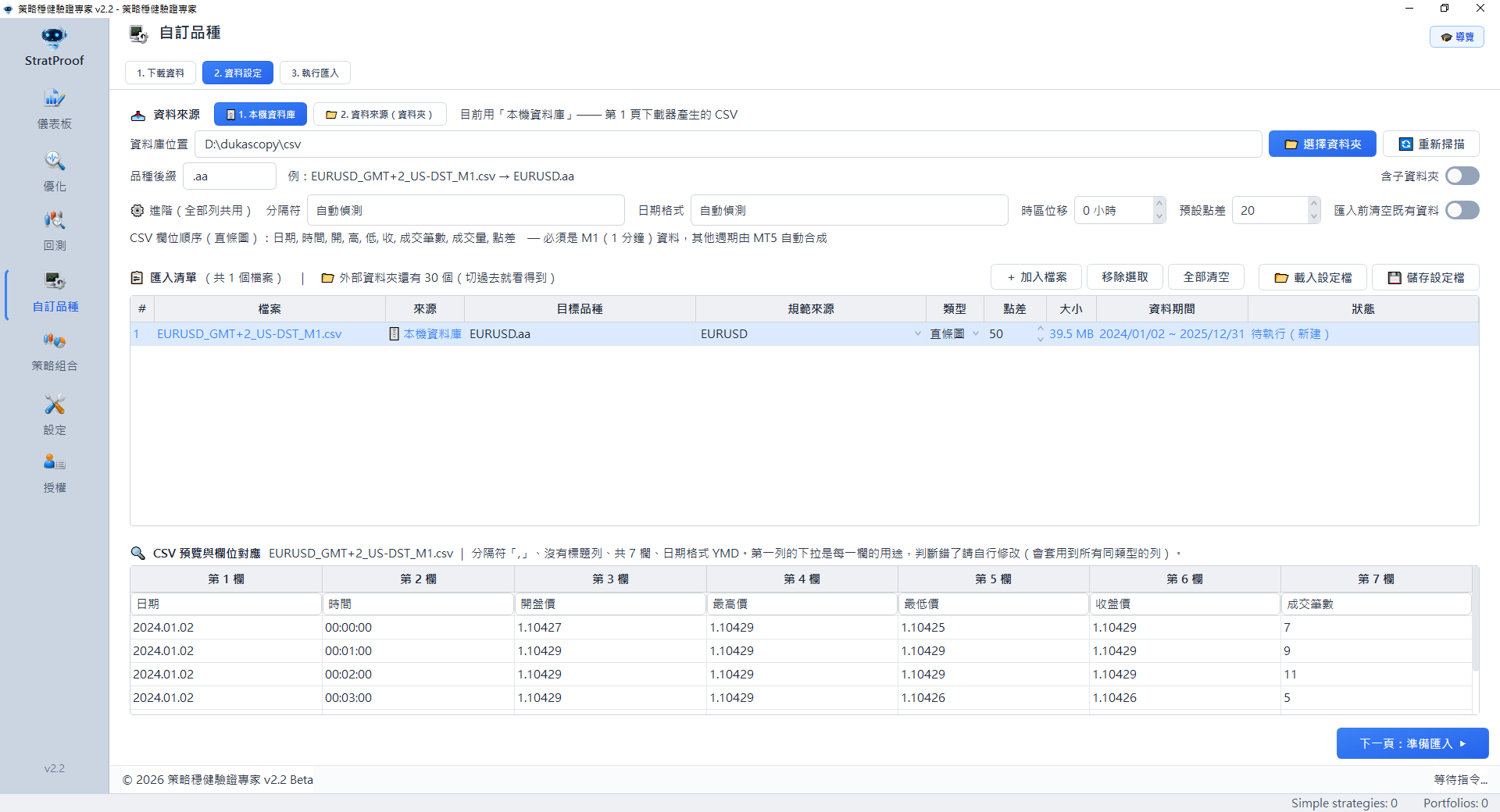Screen dimensions: 1500x812
Task: Click the 檔案 column header
Action: [x=270, y=309]
